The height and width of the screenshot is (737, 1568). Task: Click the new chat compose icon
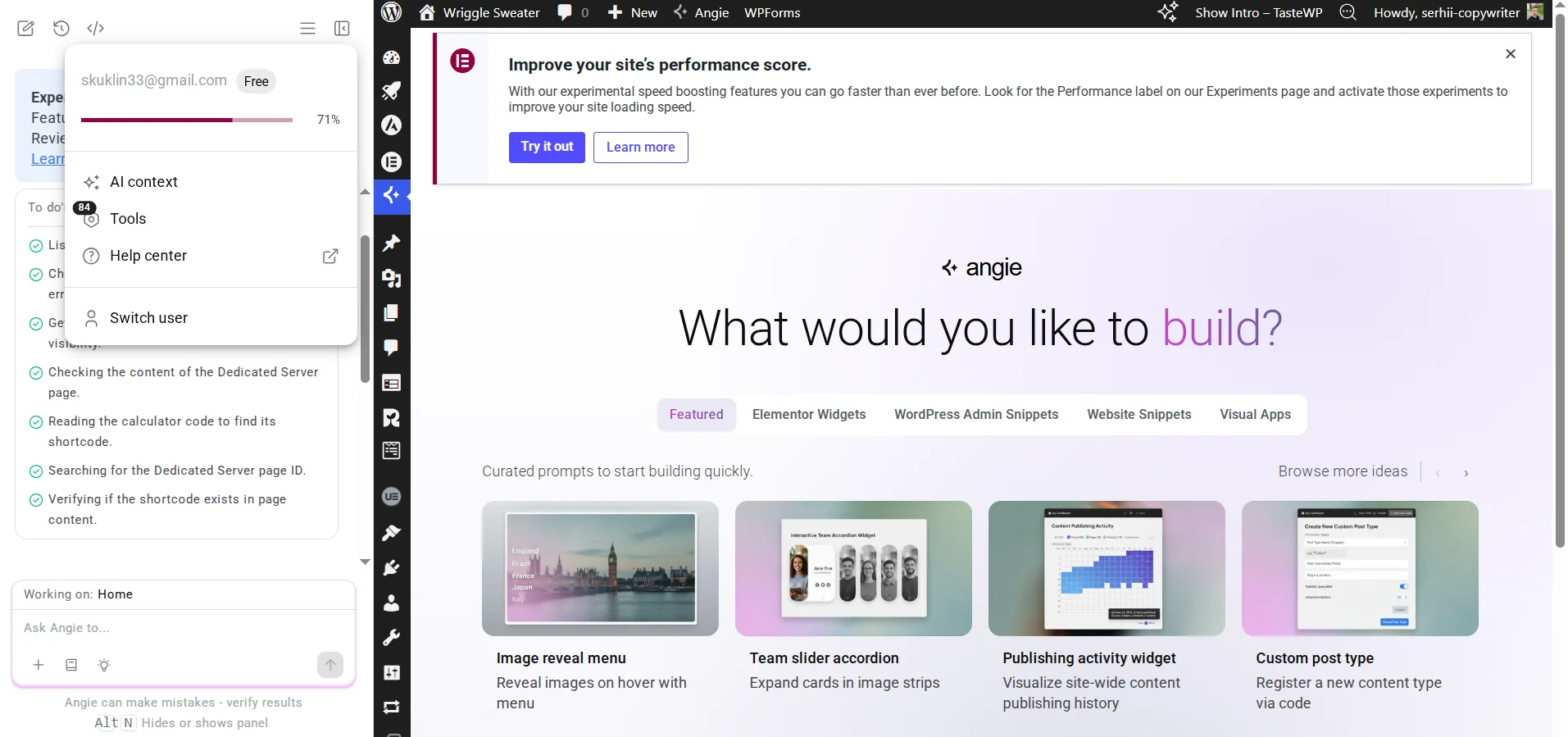[x=25, y=29]
